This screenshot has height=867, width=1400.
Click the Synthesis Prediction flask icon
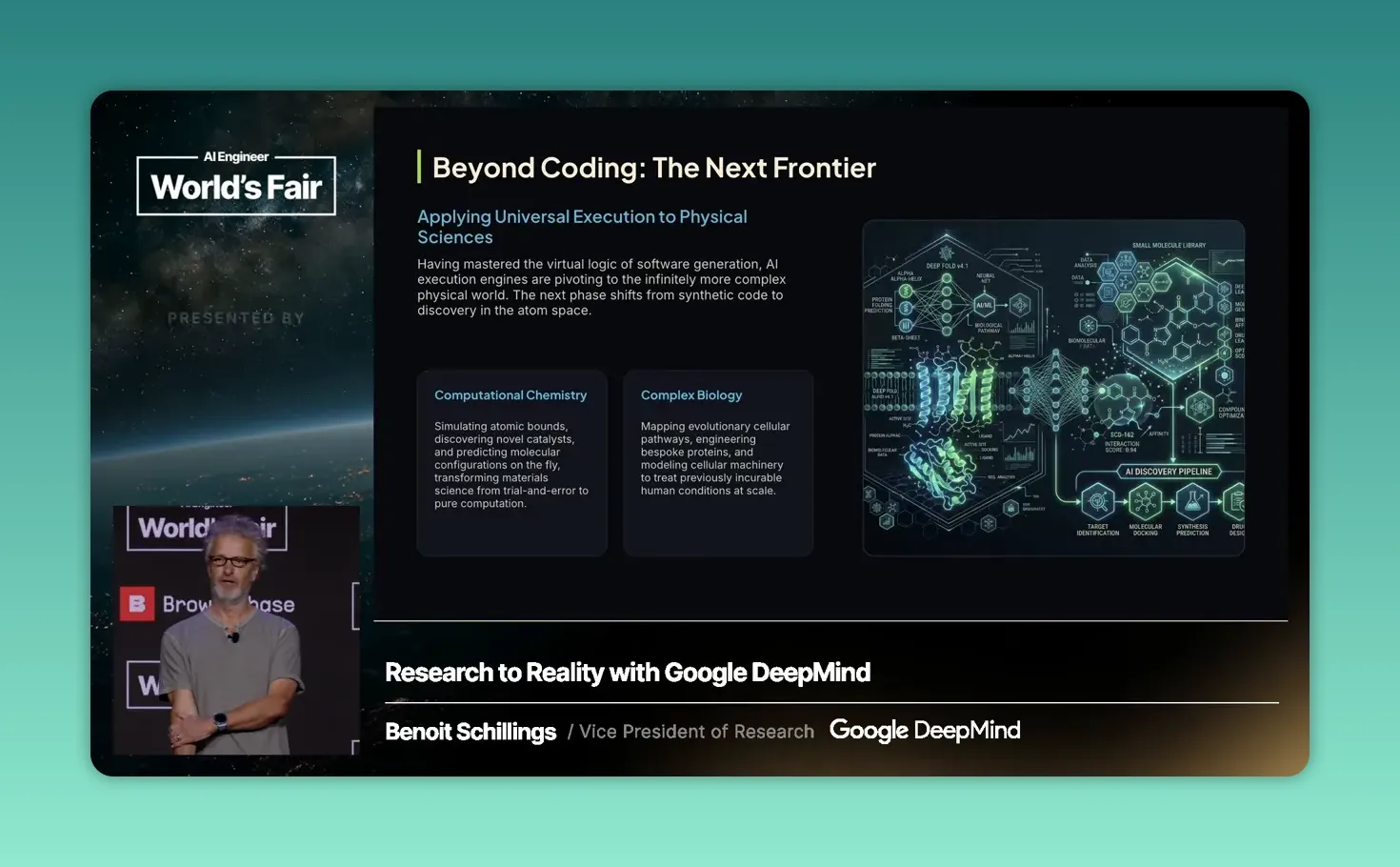click(1193, 502)
